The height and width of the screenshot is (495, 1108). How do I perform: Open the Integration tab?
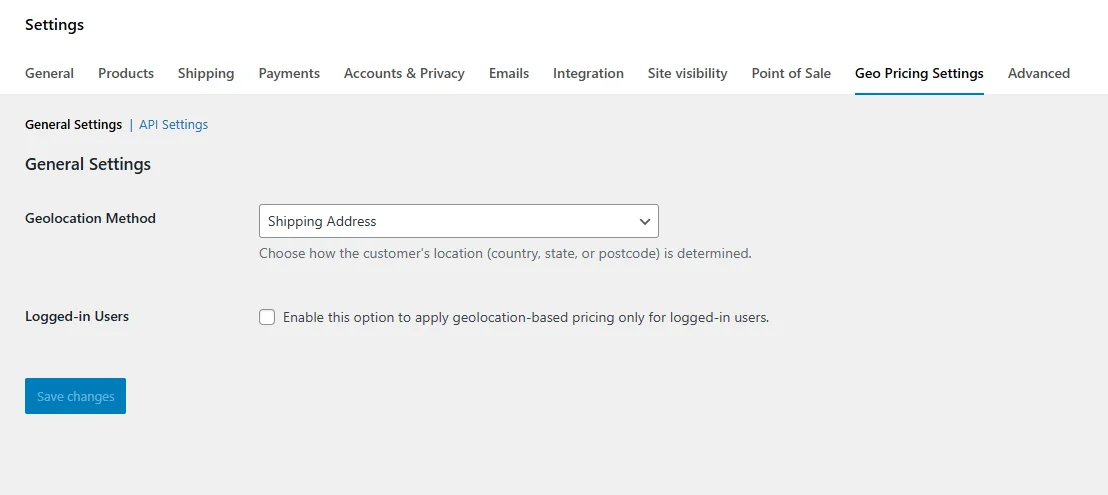point(588,73)
